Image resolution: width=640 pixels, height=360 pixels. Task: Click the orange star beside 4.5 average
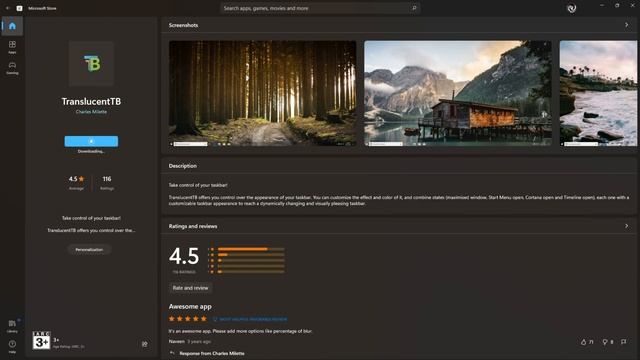(x=82, y=179)
